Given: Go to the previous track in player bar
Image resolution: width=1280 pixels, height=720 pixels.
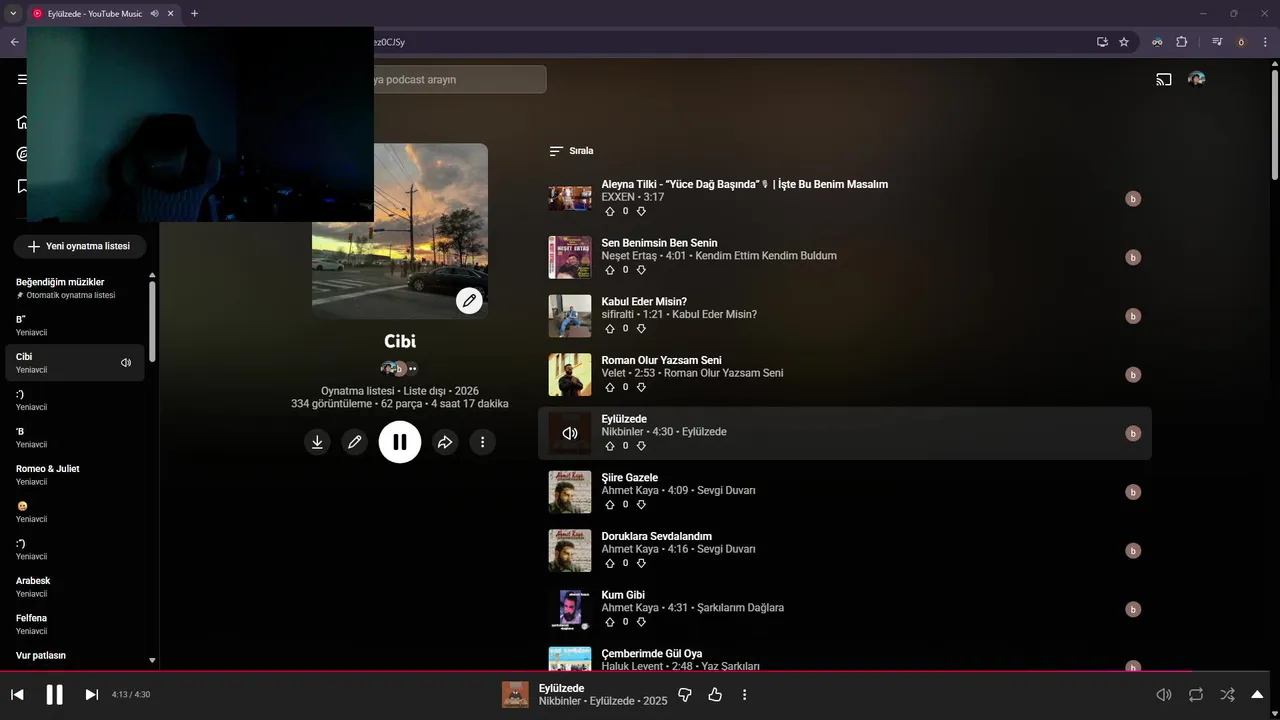Looking at the screenshot, I should click(17, 695).
